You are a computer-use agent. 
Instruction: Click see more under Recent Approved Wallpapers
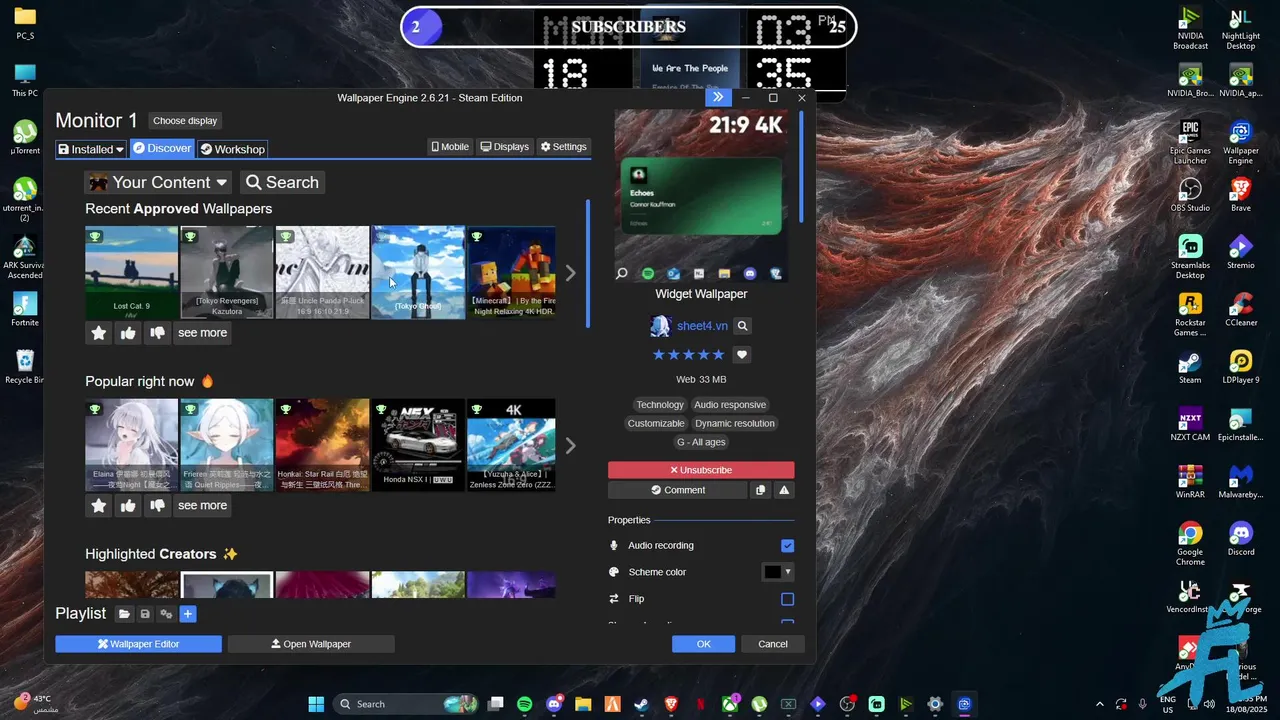[202, 333]
